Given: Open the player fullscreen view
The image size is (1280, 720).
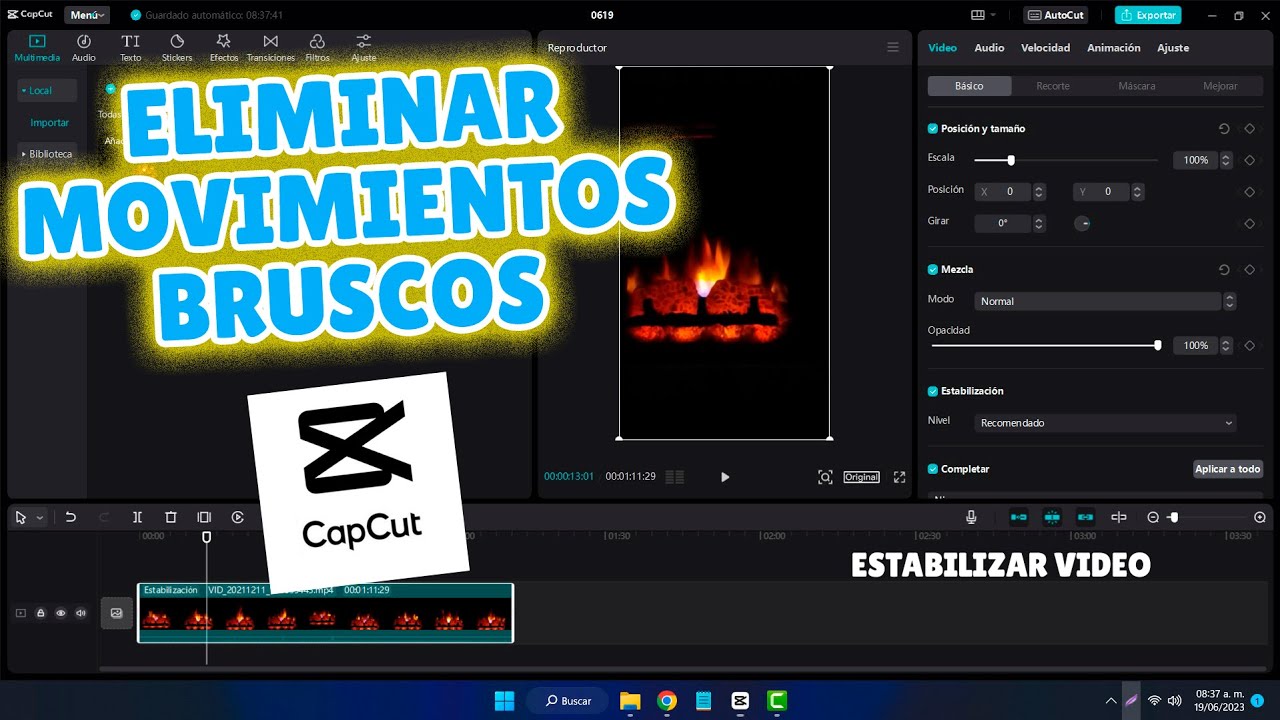Looking at the screenshot, I should (x=899, y=477).
